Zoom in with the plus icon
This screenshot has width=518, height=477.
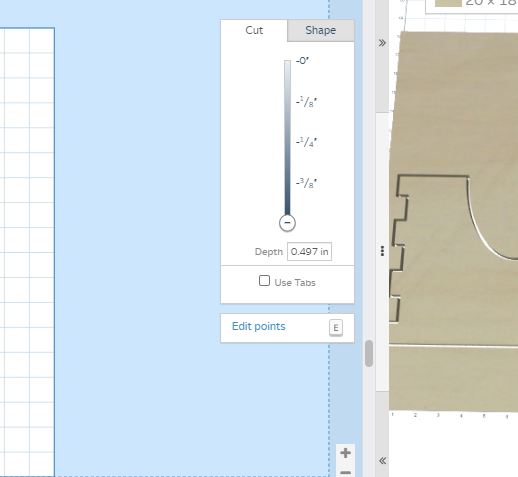point(346,453)
